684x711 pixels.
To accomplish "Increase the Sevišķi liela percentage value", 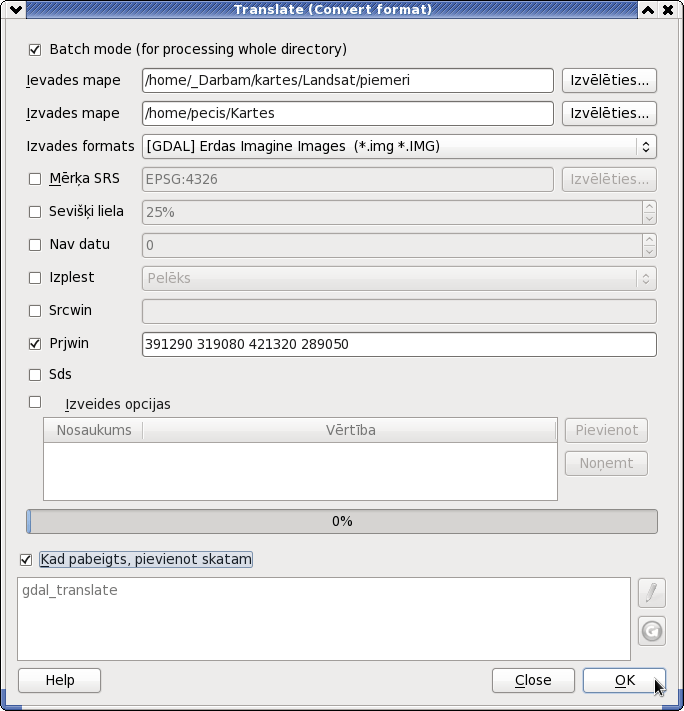I will (x=650, y=207).
